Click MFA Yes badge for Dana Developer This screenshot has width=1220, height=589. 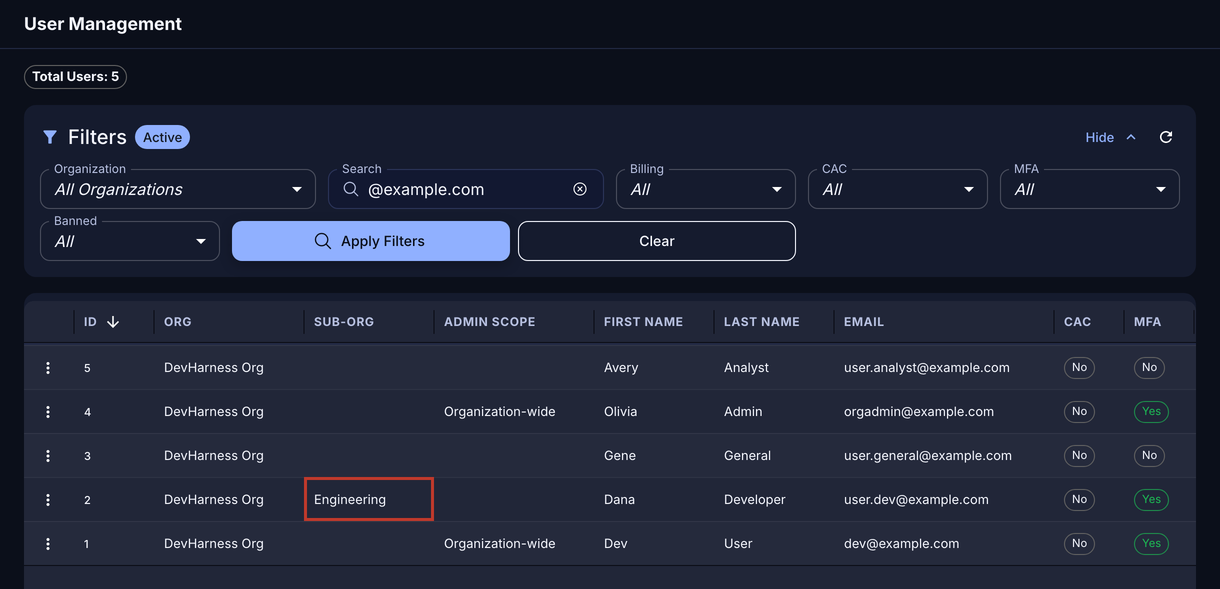(x=1151, y=500)
